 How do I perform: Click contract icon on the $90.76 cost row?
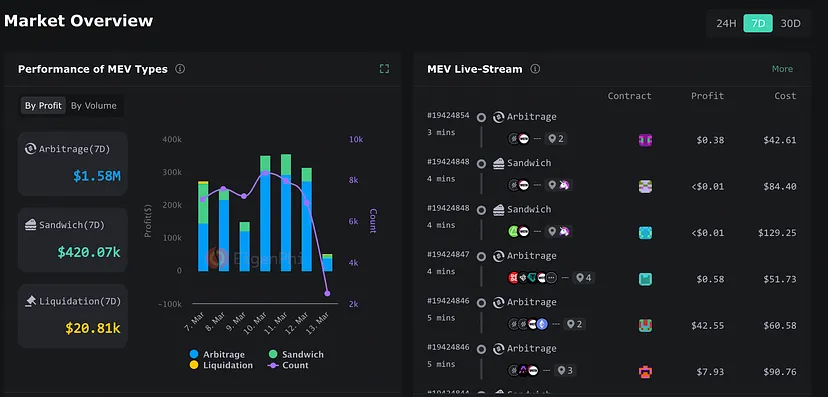[x=645, y=372]
